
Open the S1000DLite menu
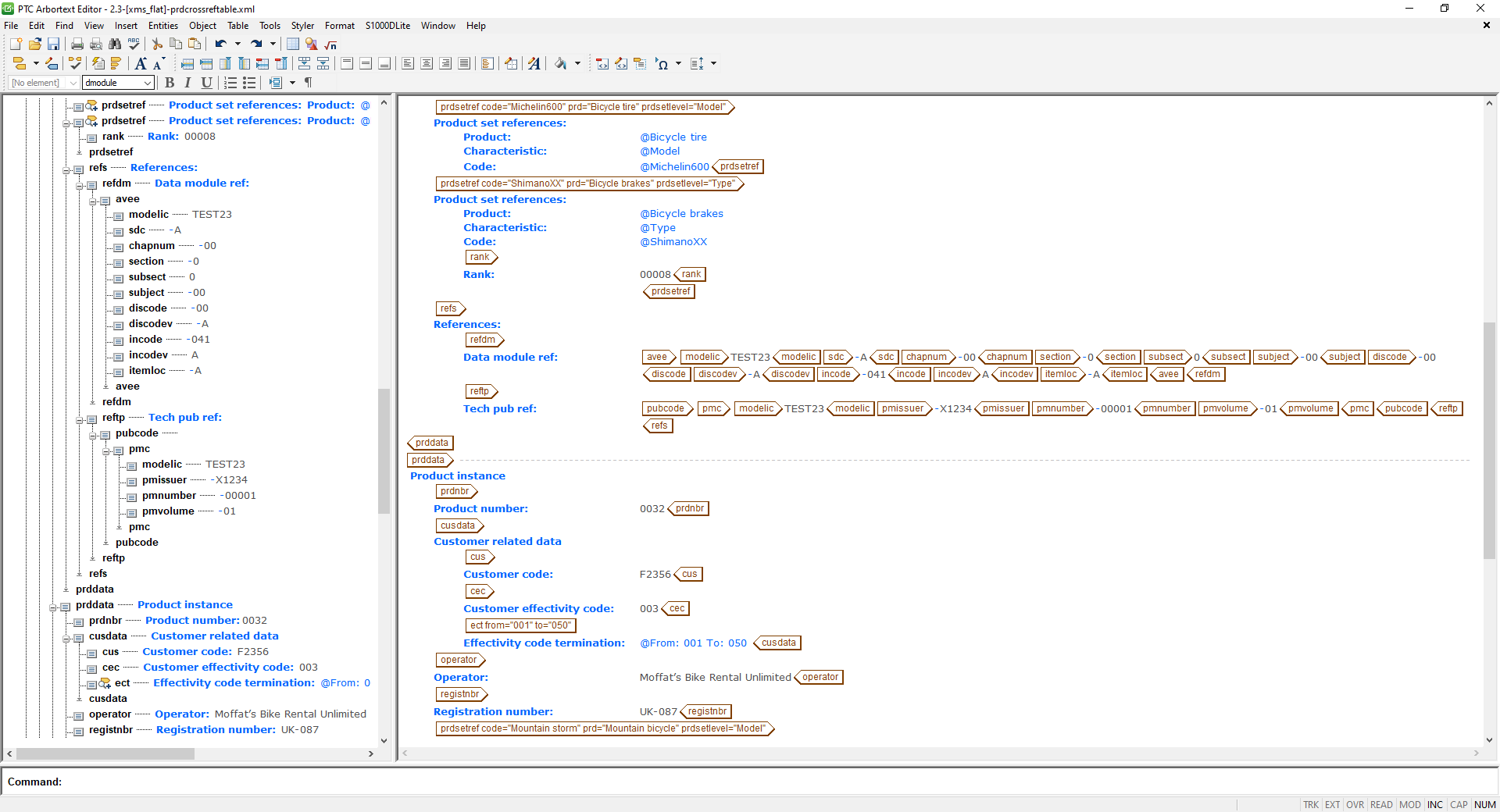coord(387,26)
